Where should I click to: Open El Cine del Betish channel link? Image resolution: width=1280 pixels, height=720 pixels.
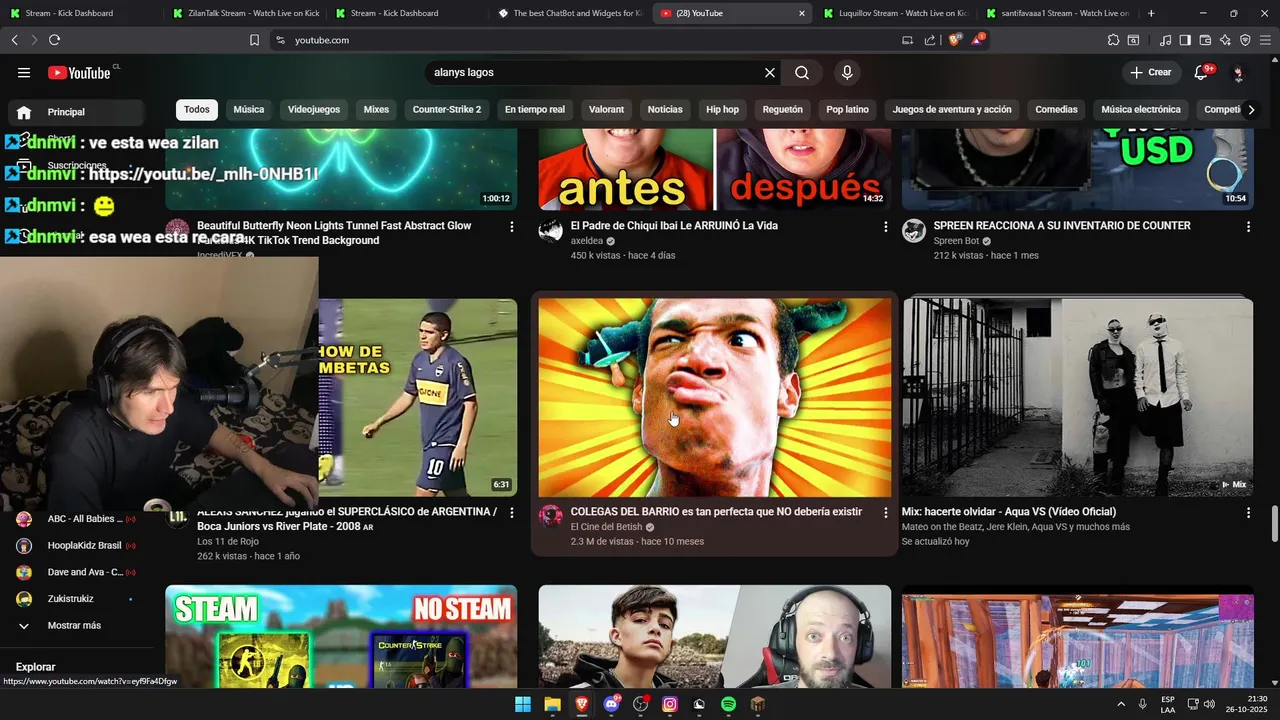tap(607, 527)
